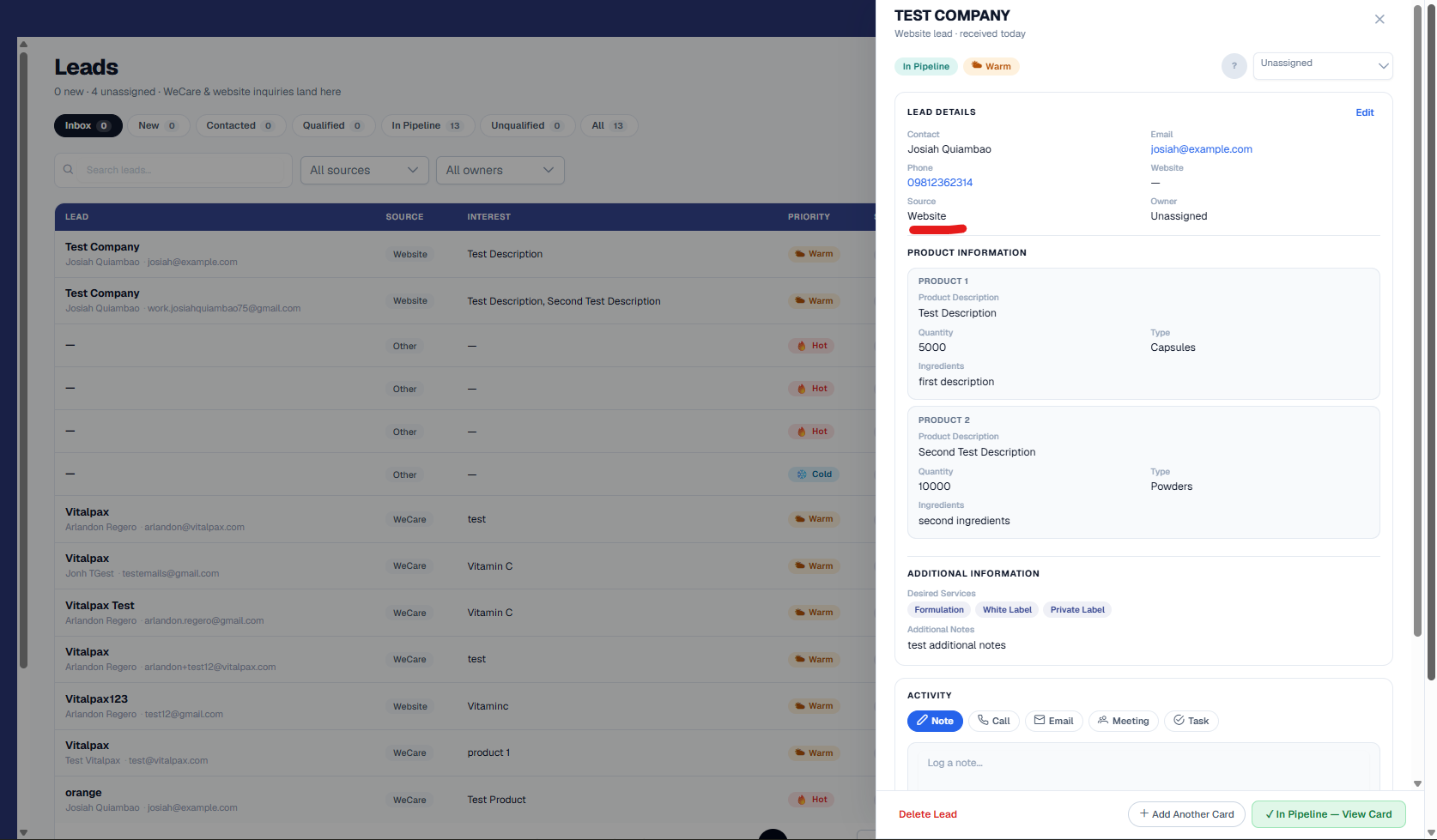
Task: Select the Note activity tab
Action: click(935, 721)
